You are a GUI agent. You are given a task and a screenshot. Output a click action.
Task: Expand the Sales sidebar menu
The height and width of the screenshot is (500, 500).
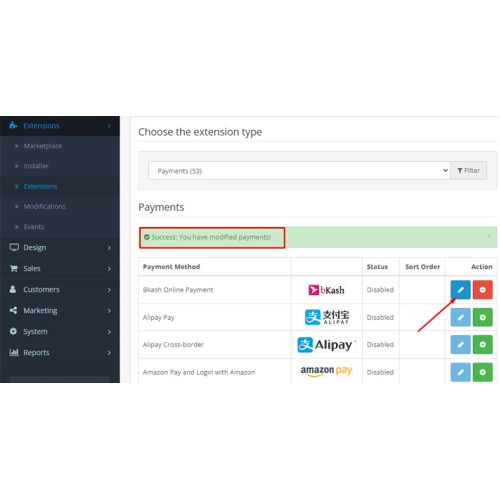pos(60,269)
